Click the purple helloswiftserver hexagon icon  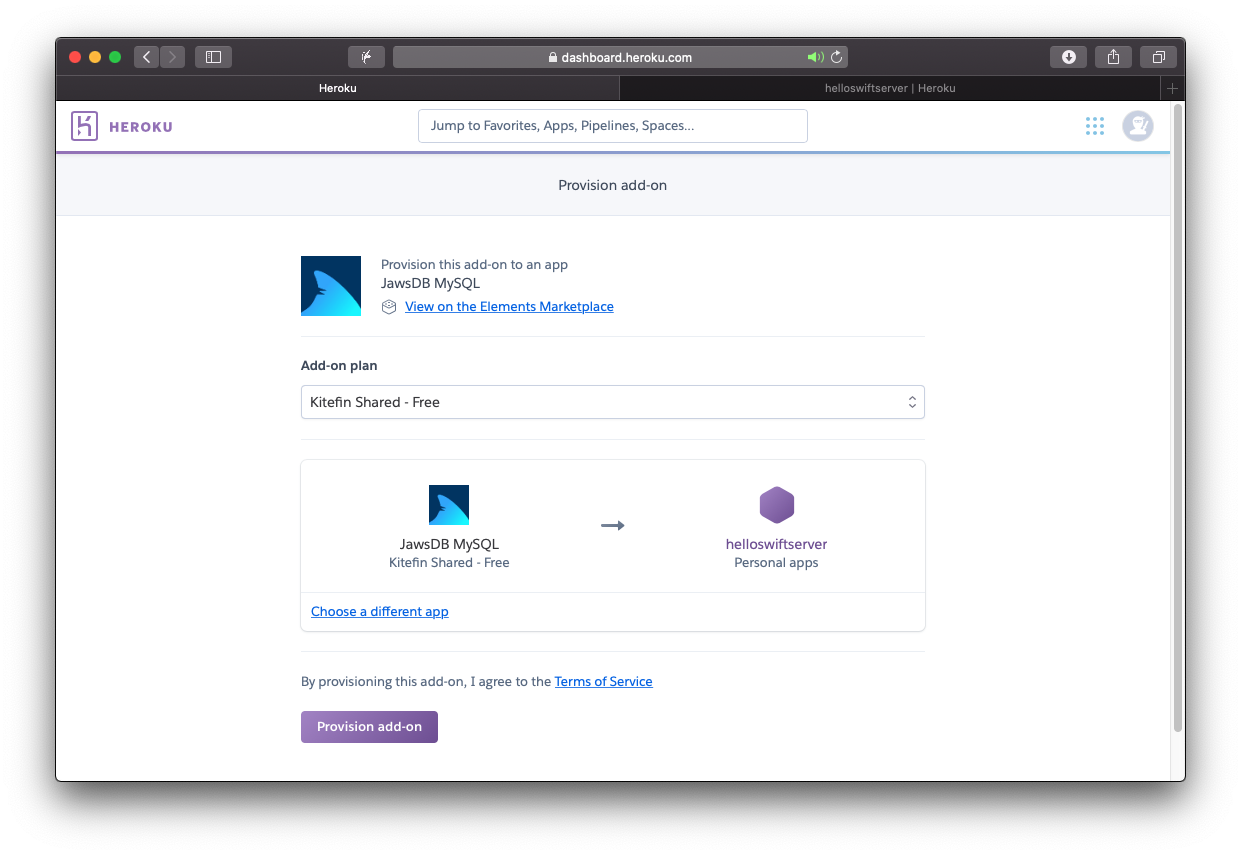pyautogui.click(x=776, y=505)
